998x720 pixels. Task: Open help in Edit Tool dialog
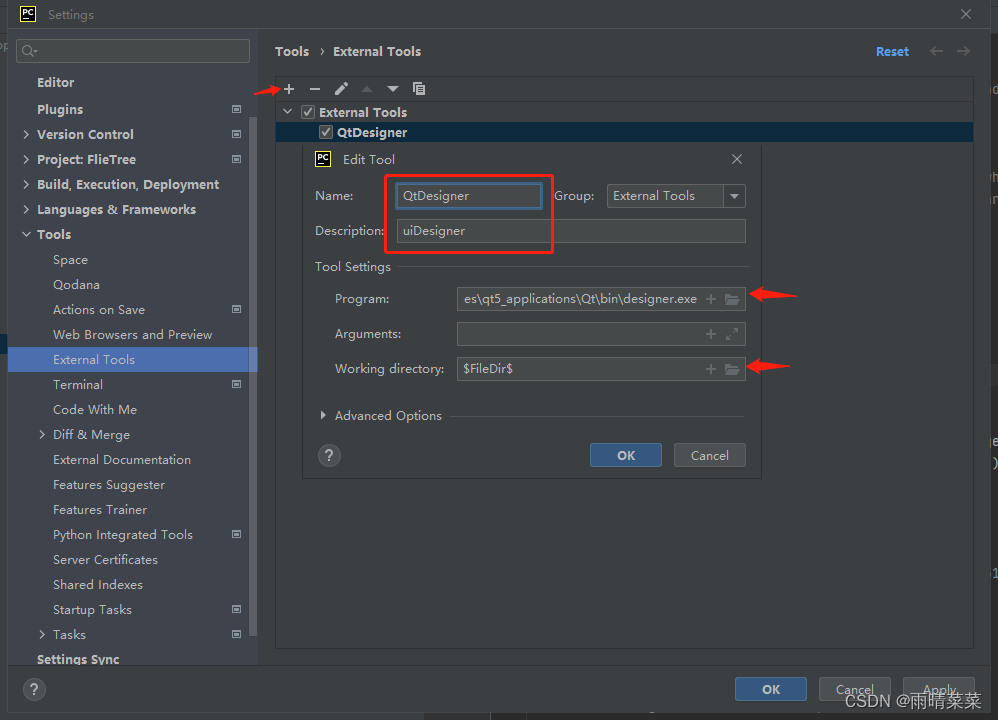pyautogui.click(x=329, y=456)
